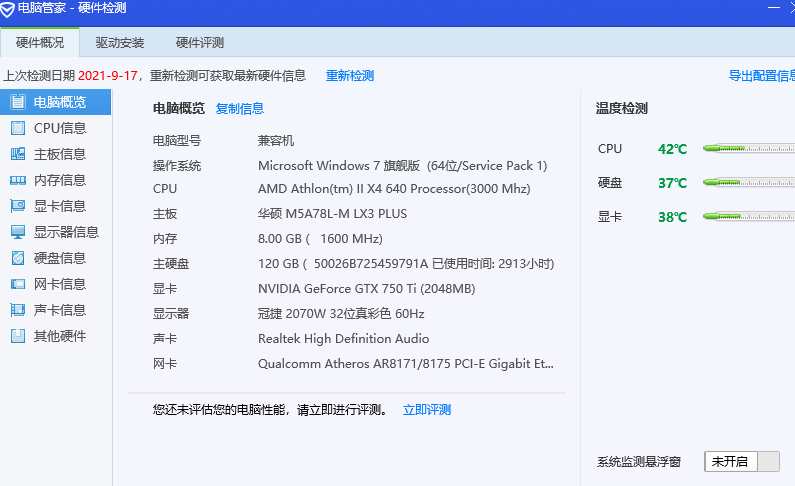
Task: Toggle the 系统监测悬浮窗 switch
Action: [x=742, y=462]
